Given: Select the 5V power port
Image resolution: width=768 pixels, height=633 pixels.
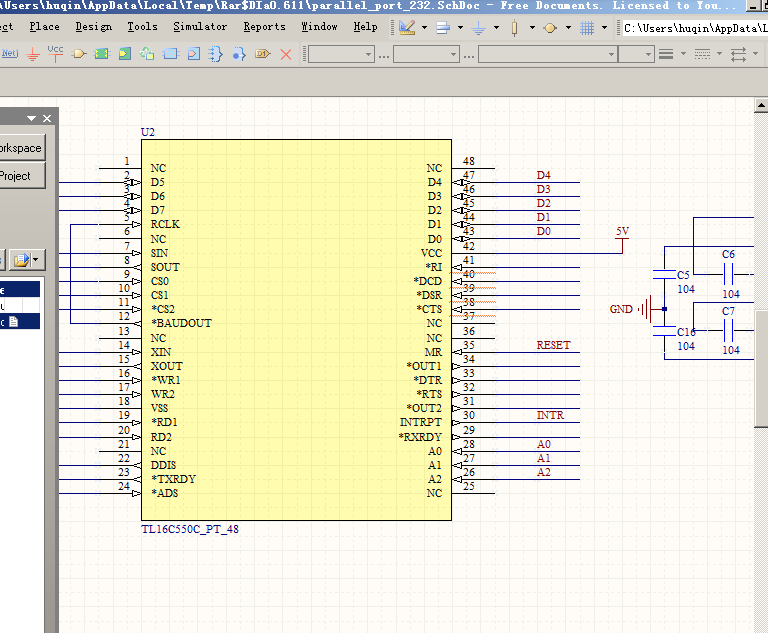Looking at the screenshot, I should click(622, 238).
